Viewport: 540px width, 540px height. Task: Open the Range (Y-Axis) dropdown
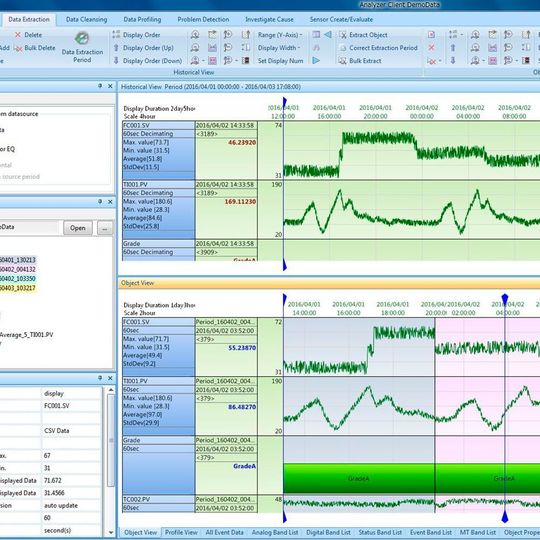point(280,35)
